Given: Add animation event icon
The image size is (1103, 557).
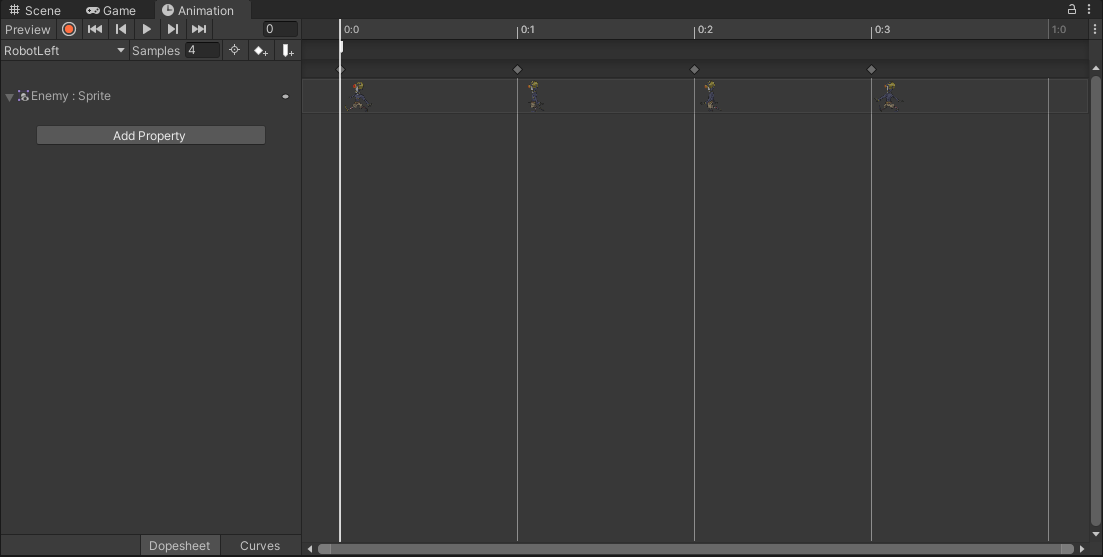Looking at the screenshot, I should coord(288,51).
